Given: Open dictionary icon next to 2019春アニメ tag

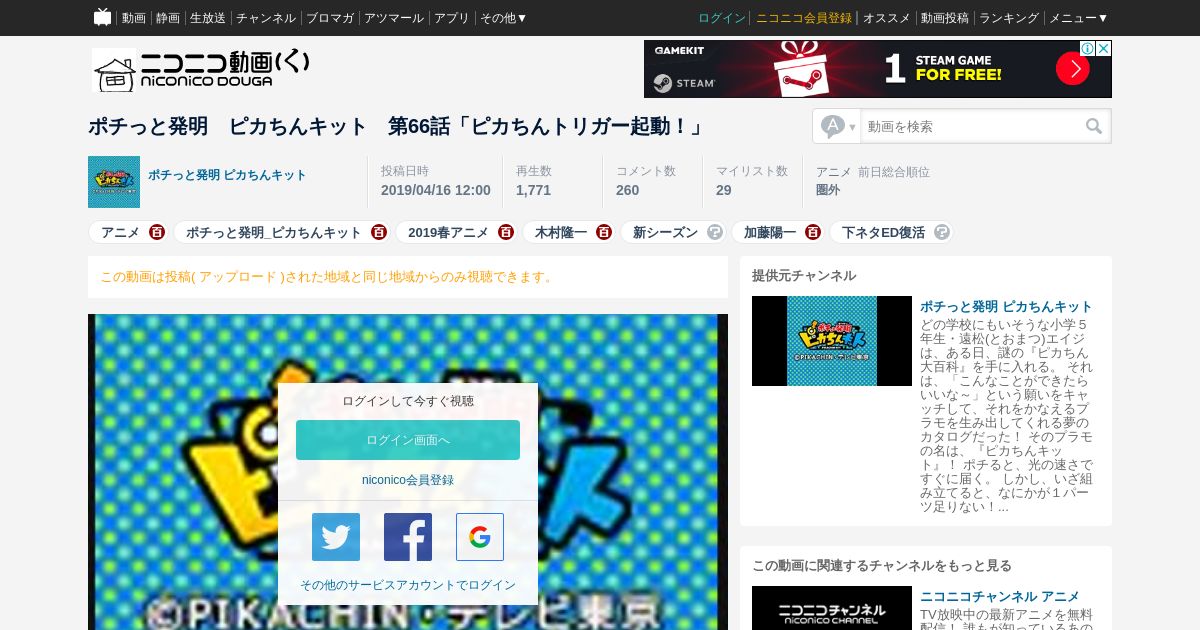Looking at the screenshot, I should click(506, 232).
